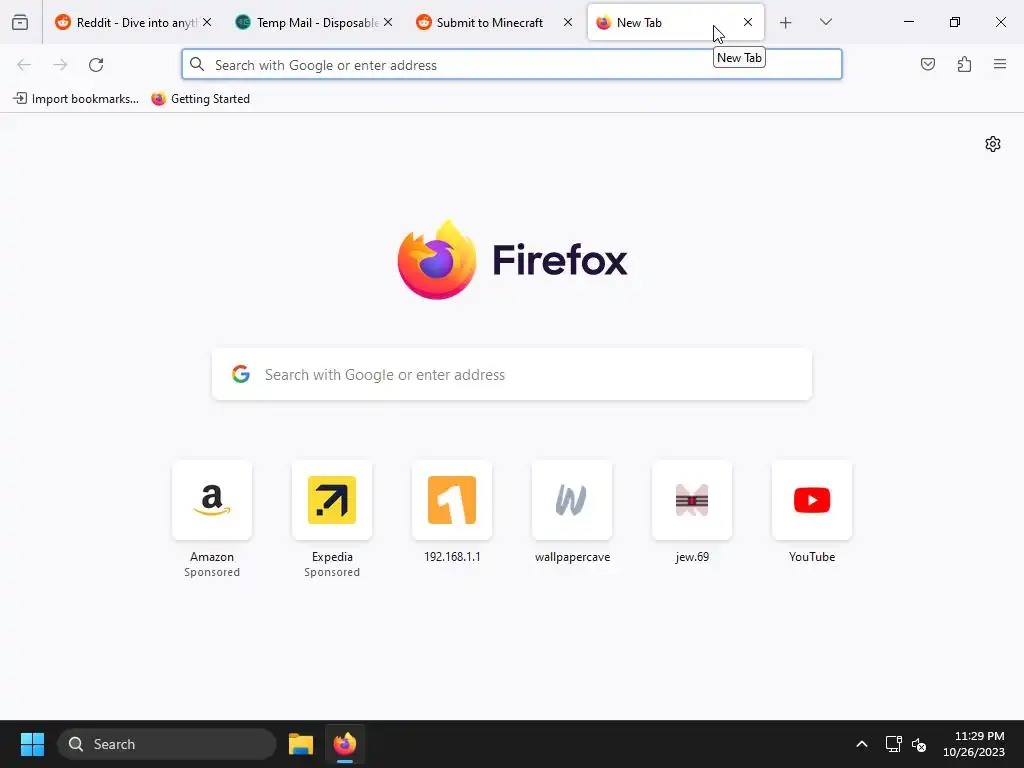The width and height of the screenshot is (1024, 768).
Task: Open the Firefox View icon beside the tabs
Action: (20, 22)
